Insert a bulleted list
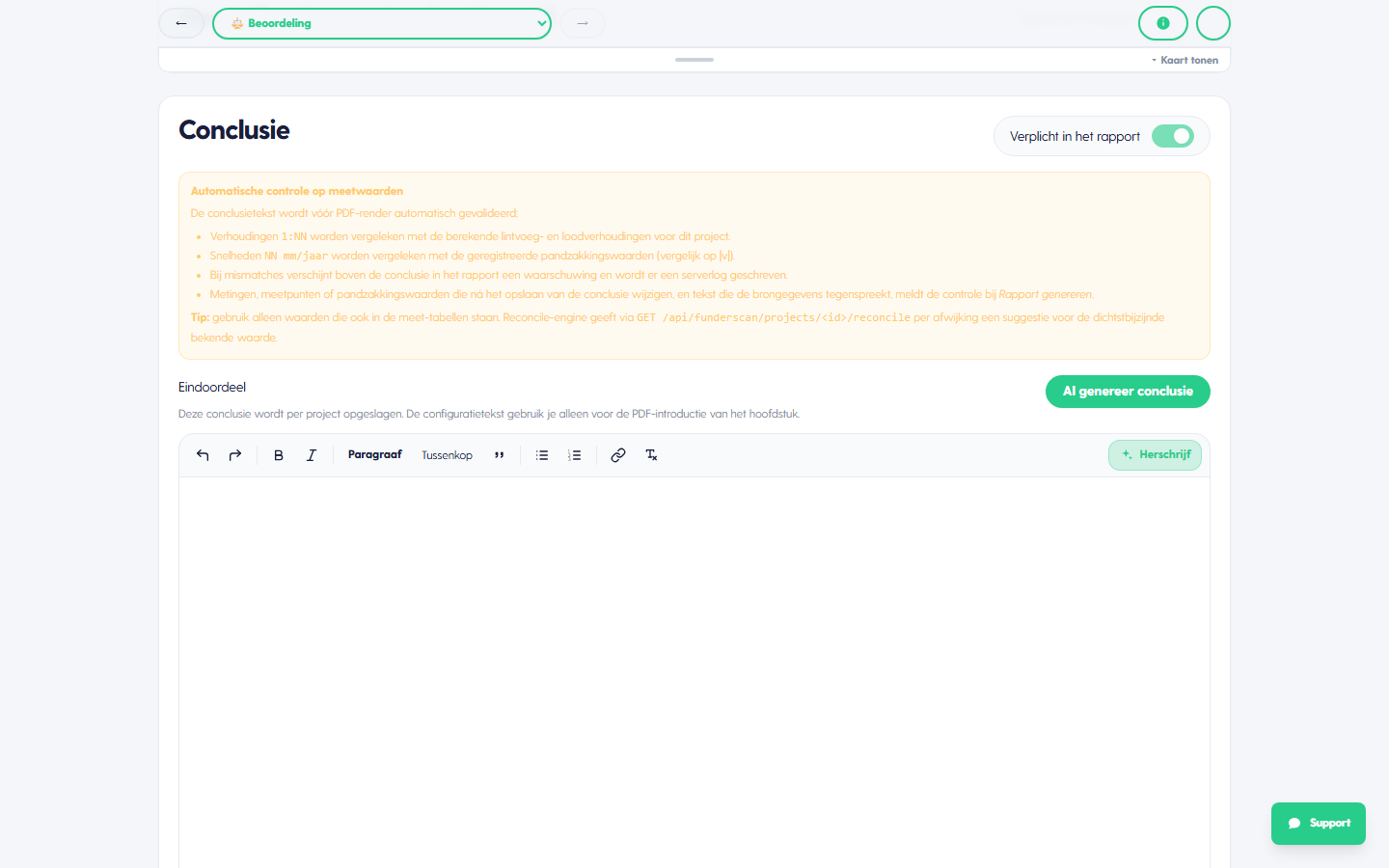 pos(542,455)
